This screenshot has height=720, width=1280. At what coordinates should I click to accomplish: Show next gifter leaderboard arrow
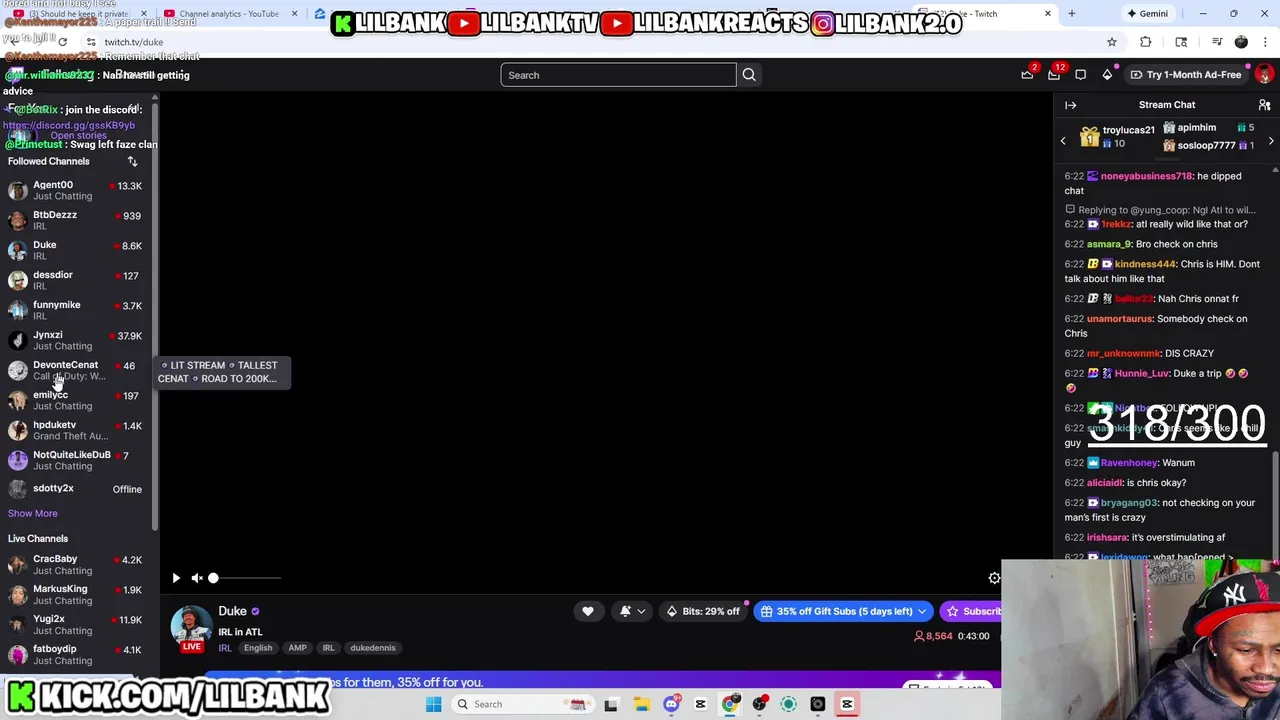coord(1271,141)
